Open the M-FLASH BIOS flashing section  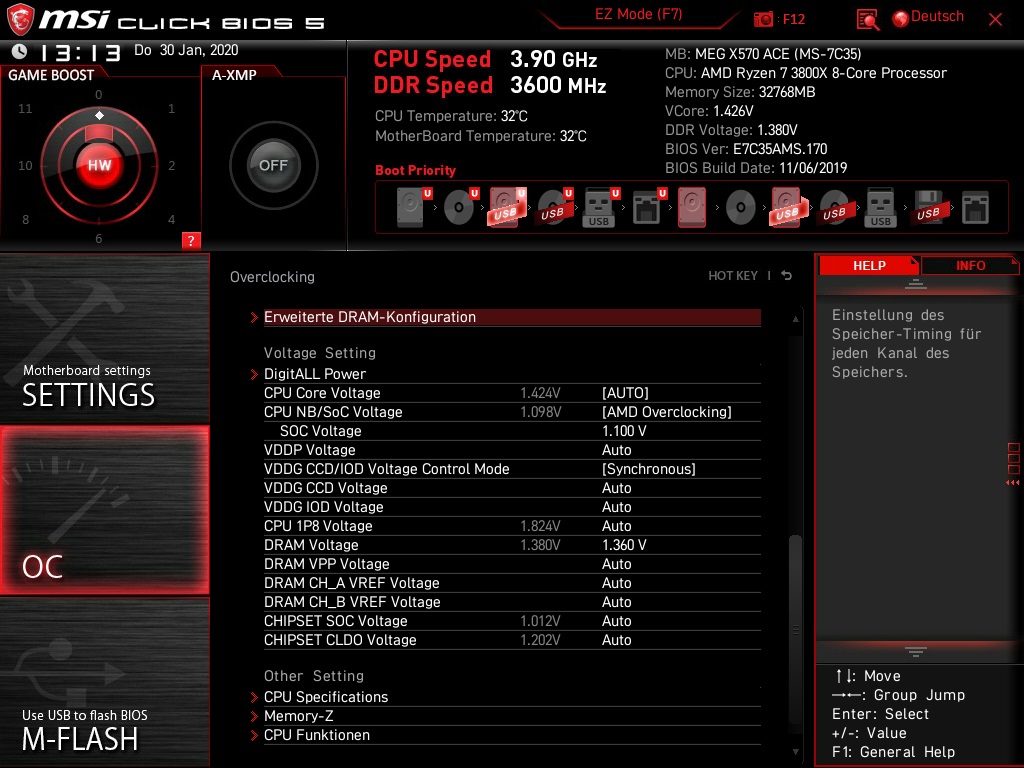pyautogui.click(x=104, y=682)
